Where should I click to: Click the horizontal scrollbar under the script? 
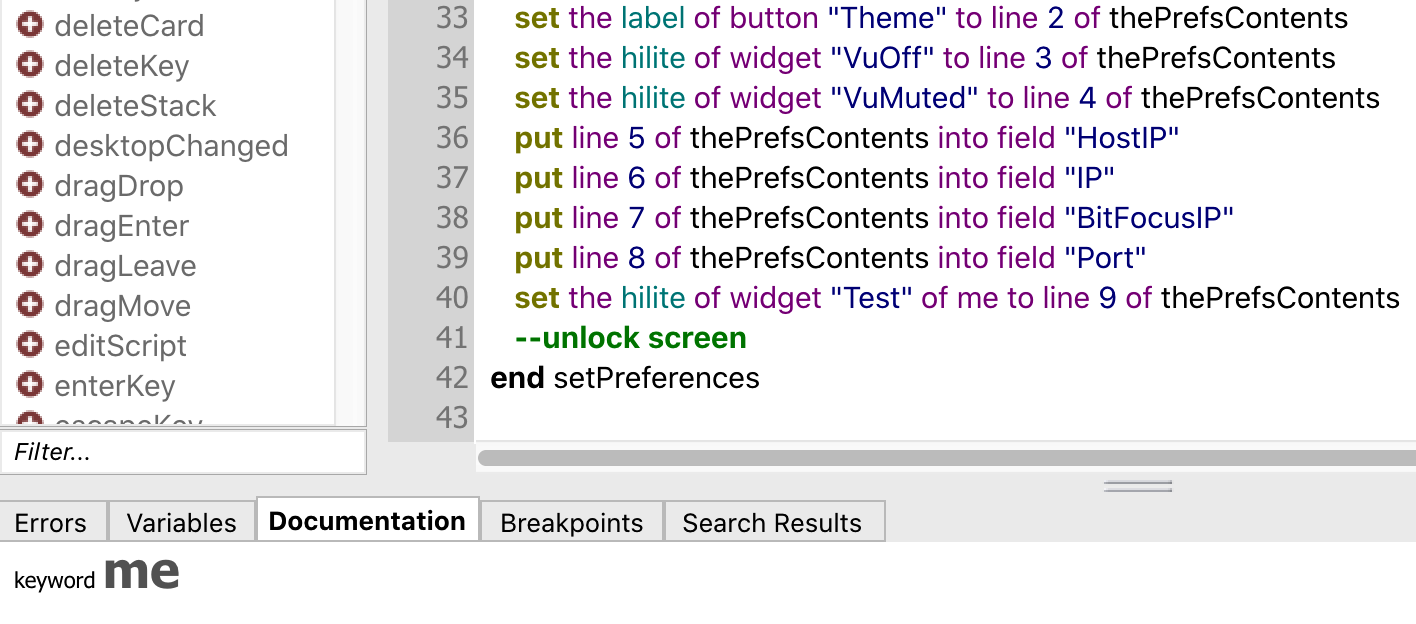click(x=940, y=458)
